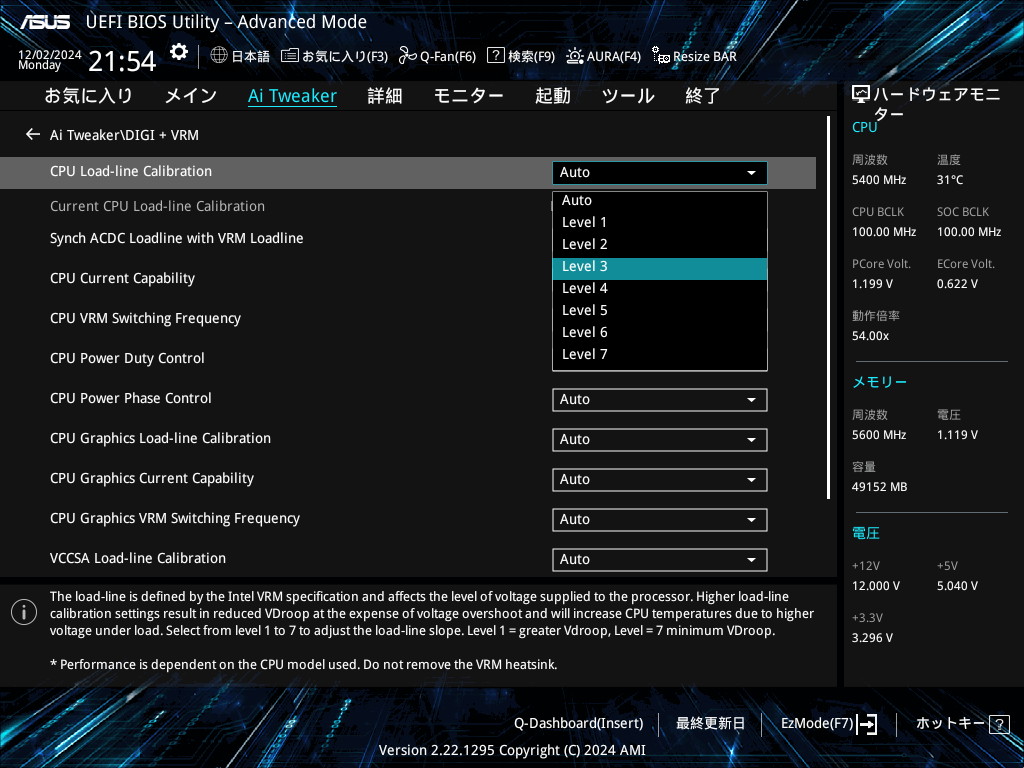This screenshot has height=768, width=1024.
Task: Choose Level 5 in the dropdown list
Action: (x=660, y=310)
